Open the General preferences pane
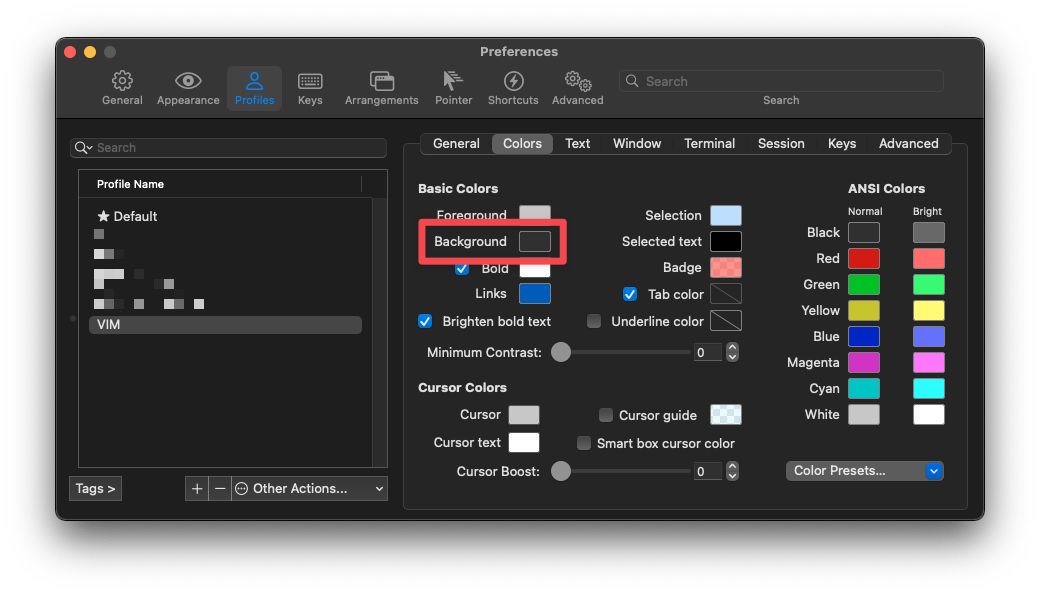The height and width of the screenshot is (594, 1040). point(122,88)
